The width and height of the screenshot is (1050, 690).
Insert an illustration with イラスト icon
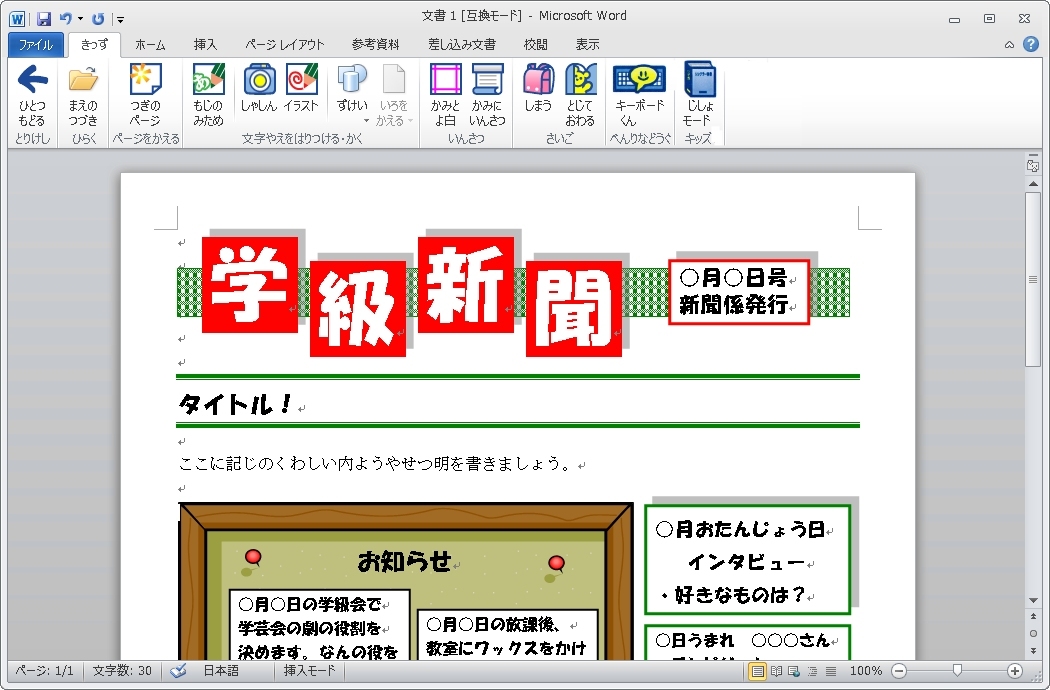tap(301, 80)
